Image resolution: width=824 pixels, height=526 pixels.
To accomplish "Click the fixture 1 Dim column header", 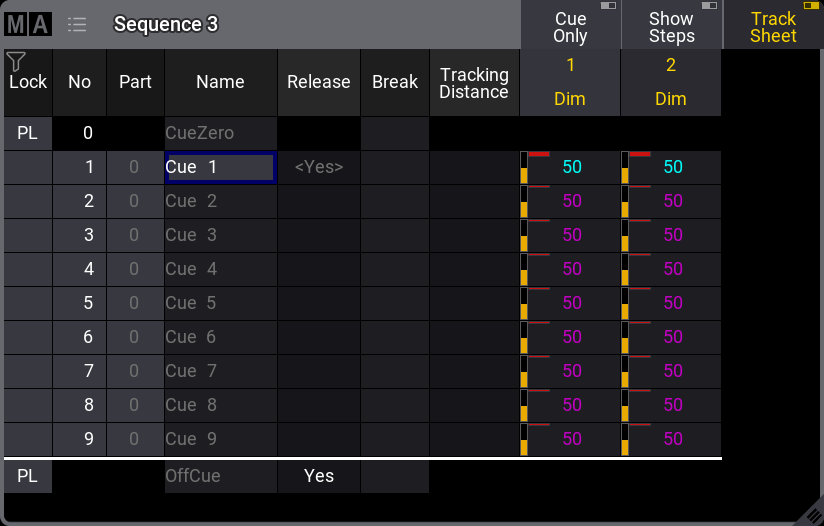I will pos(570,83).
